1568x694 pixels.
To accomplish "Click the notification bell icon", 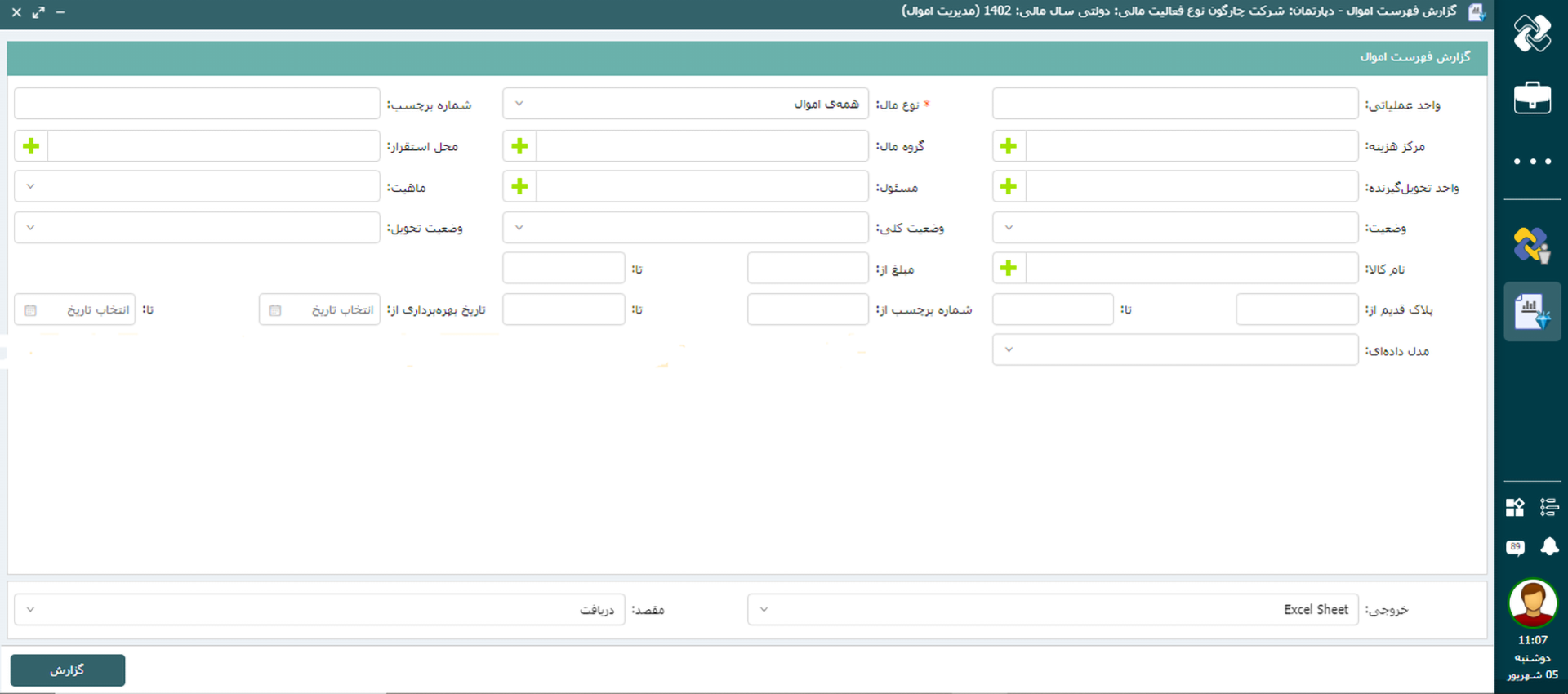I will coord(1549,546).
